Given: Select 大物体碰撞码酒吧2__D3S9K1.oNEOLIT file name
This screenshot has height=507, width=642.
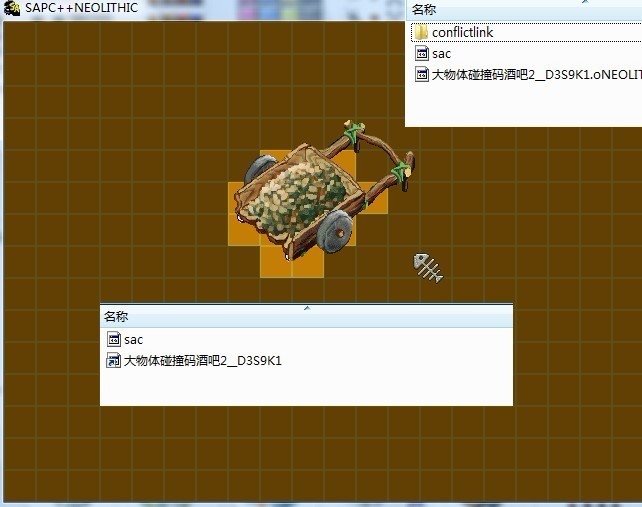Looking at the screenshot, I should [x=537, y=75].
